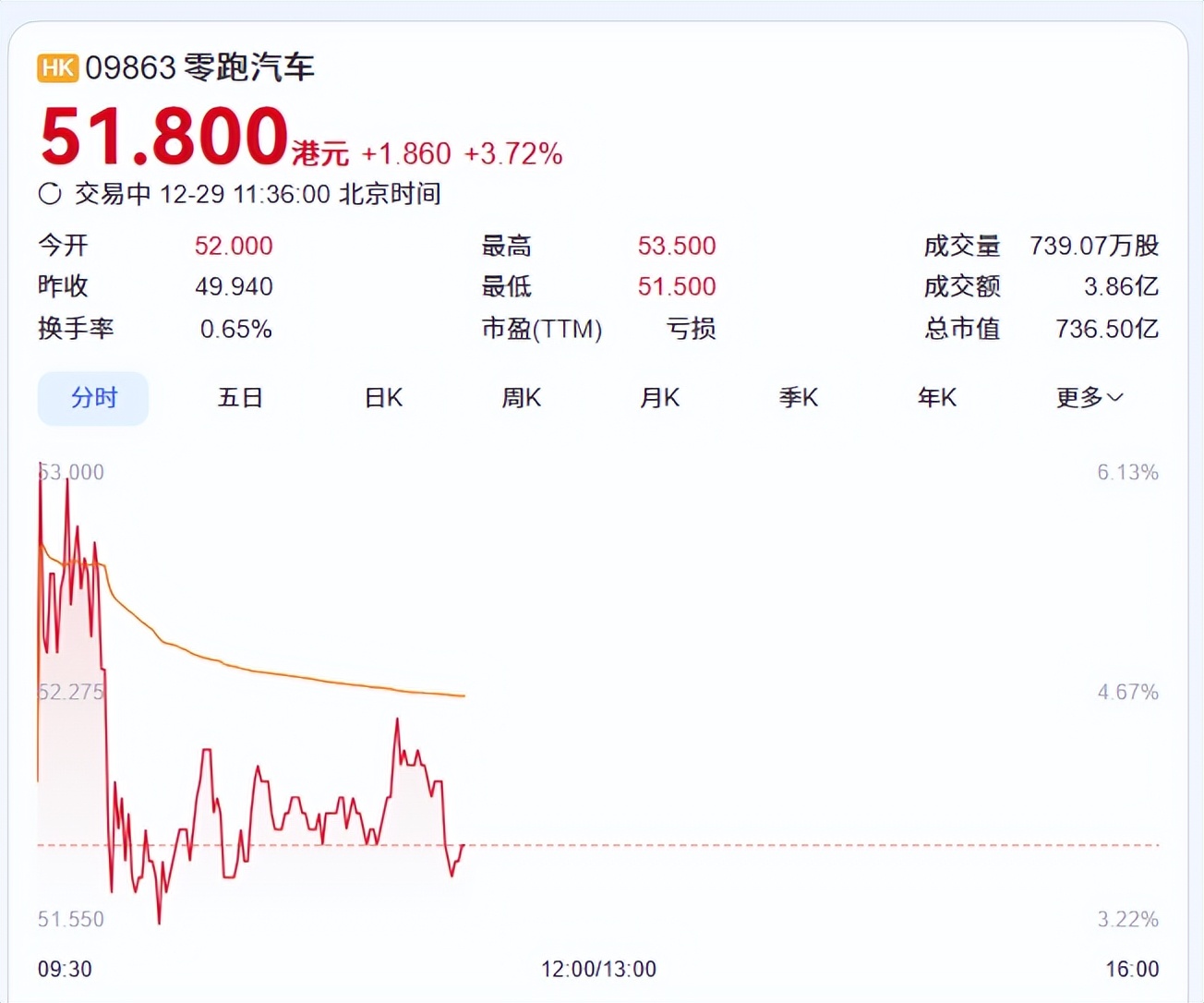
Task: Click the +3.72% change percentage
Action: 513,153
